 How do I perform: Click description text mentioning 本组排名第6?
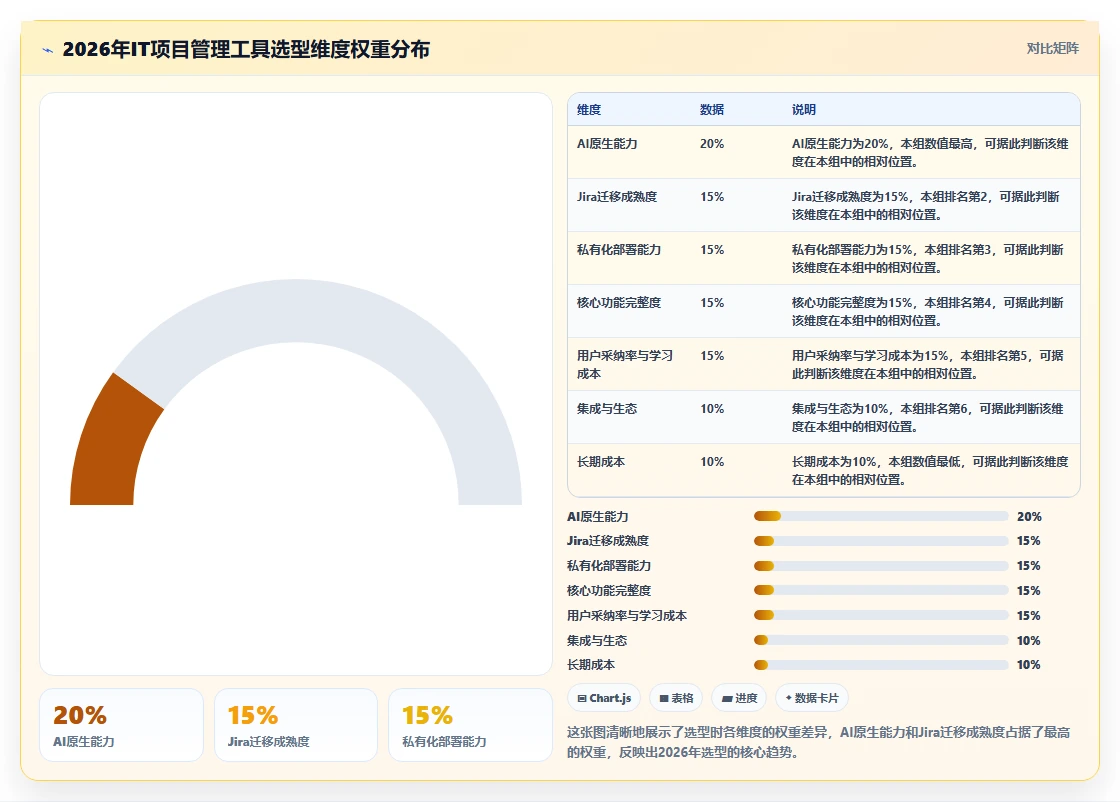(x=928, y=417)
